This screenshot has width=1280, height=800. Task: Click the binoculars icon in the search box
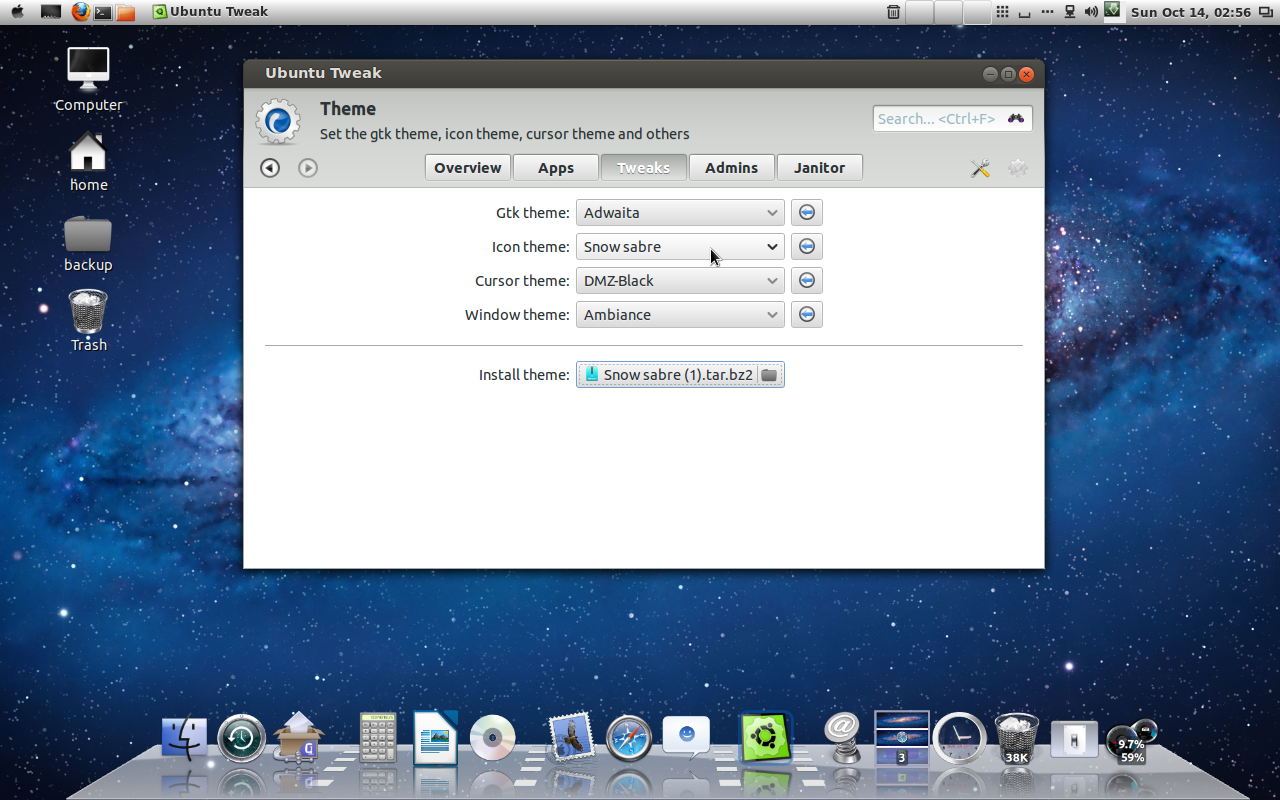1016,118
